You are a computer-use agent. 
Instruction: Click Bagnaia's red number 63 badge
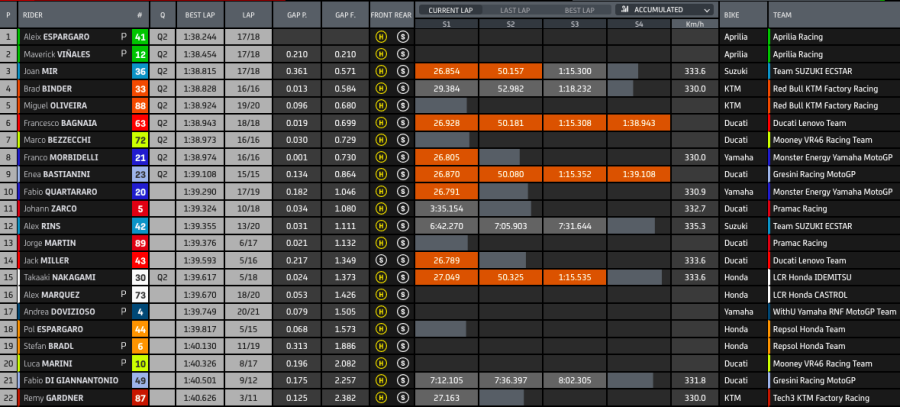pyautogui.click(x=139, y=122)
